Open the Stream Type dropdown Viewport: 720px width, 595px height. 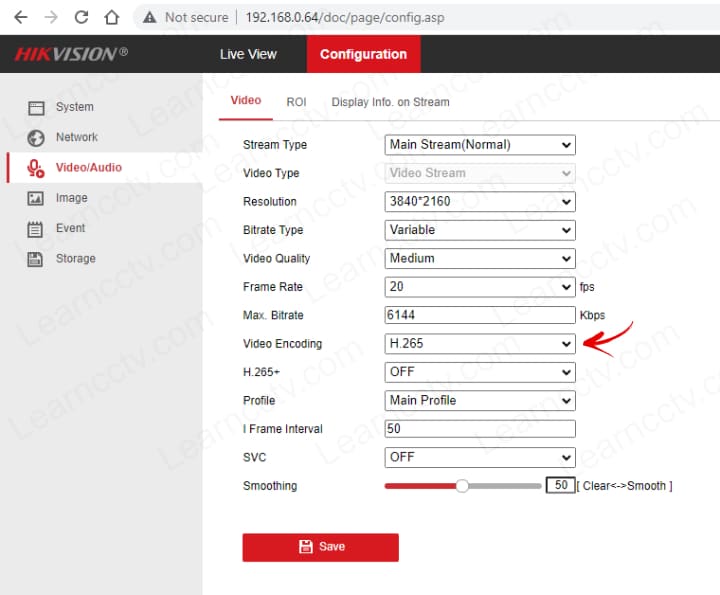[x=480, y=145]
